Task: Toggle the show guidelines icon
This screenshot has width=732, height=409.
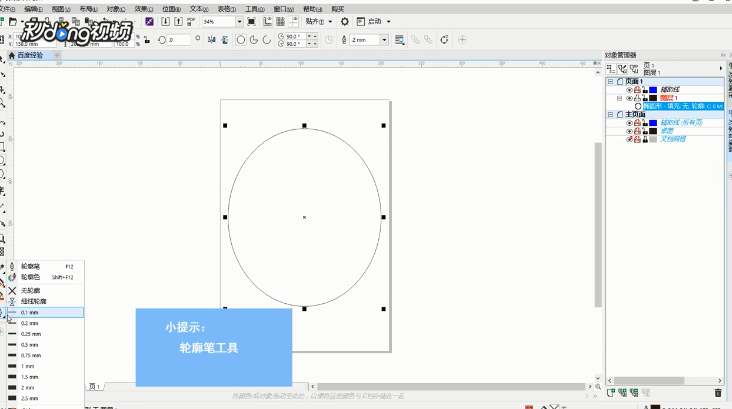Action: pos(294,21)
